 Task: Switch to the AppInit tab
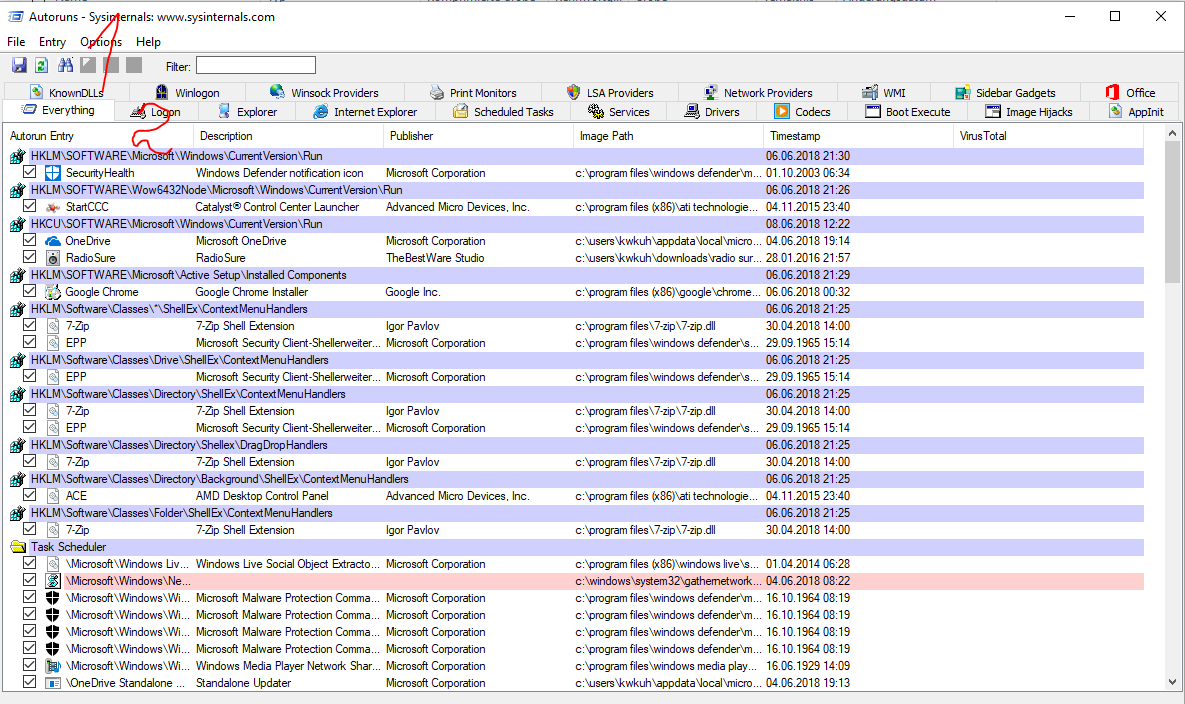pos(1136,112)
